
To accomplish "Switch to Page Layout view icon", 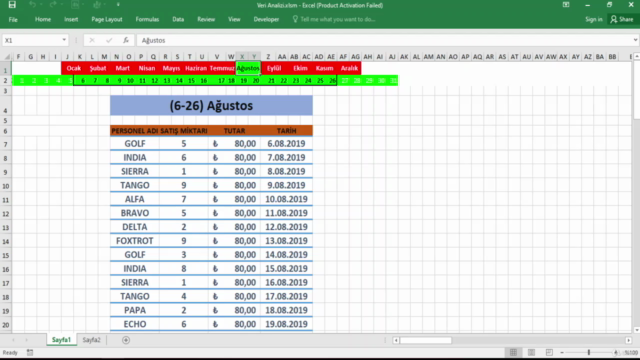I will 531,352.
